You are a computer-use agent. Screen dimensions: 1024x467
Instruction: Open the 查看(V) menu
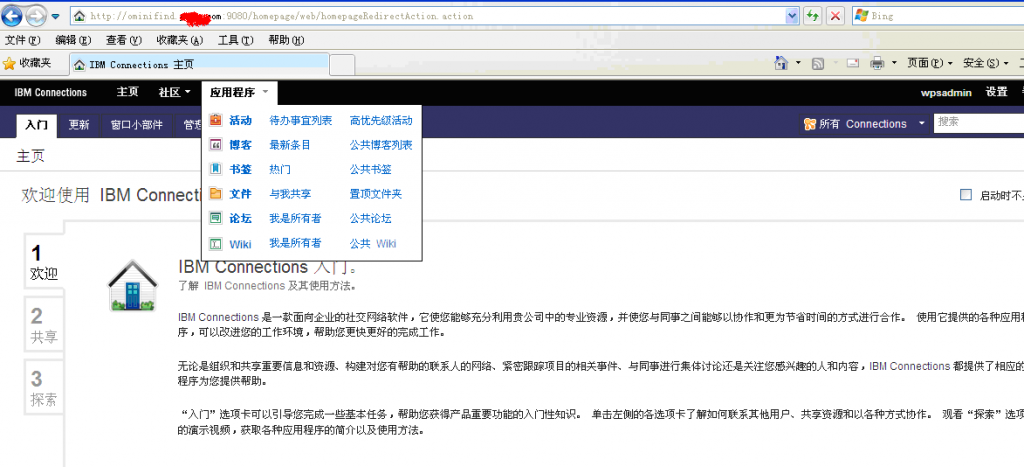(x=124, y=40)
